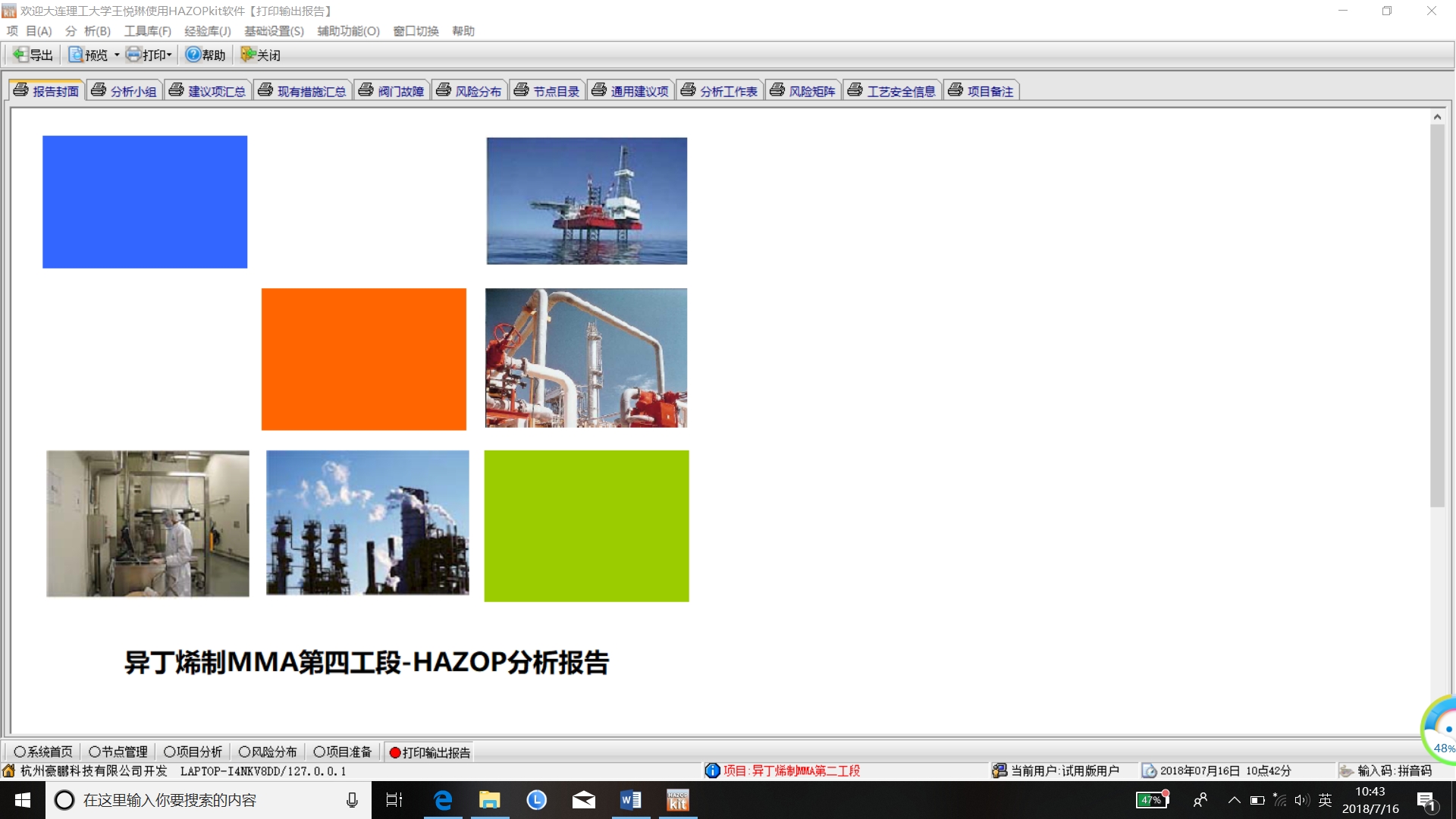Click the 预览 preview icon

click(76, 55)
